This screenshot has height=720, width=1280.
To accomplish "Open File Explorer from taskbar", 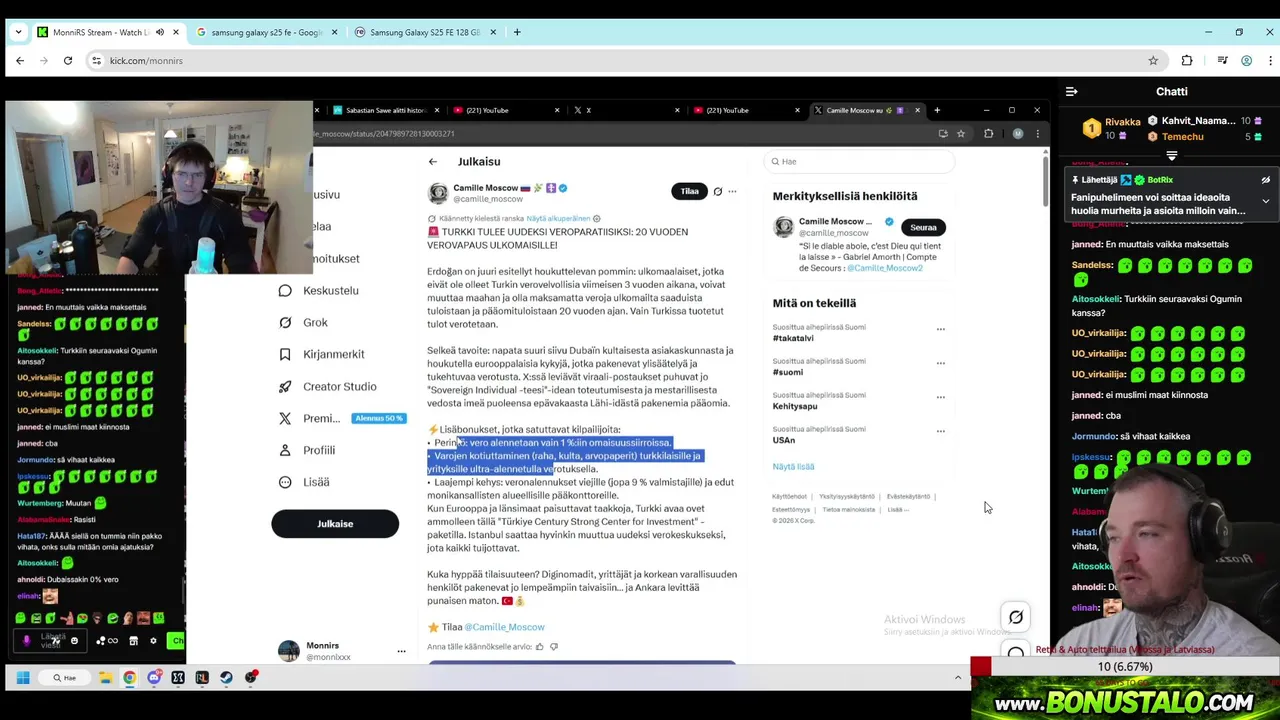I will 105,678.
